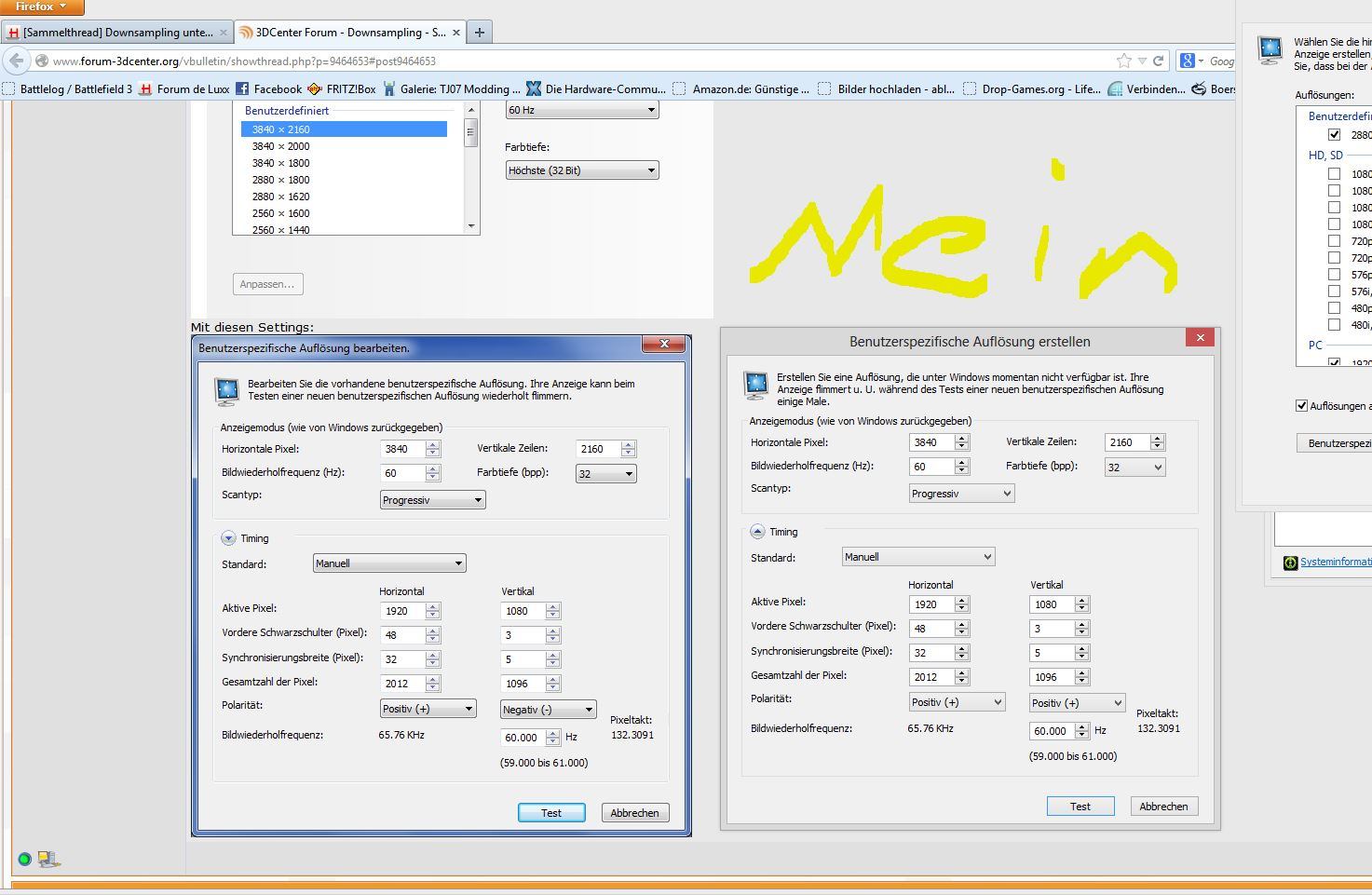Click monitor icon in Auflösung erstellen dialog

(756, 385)
